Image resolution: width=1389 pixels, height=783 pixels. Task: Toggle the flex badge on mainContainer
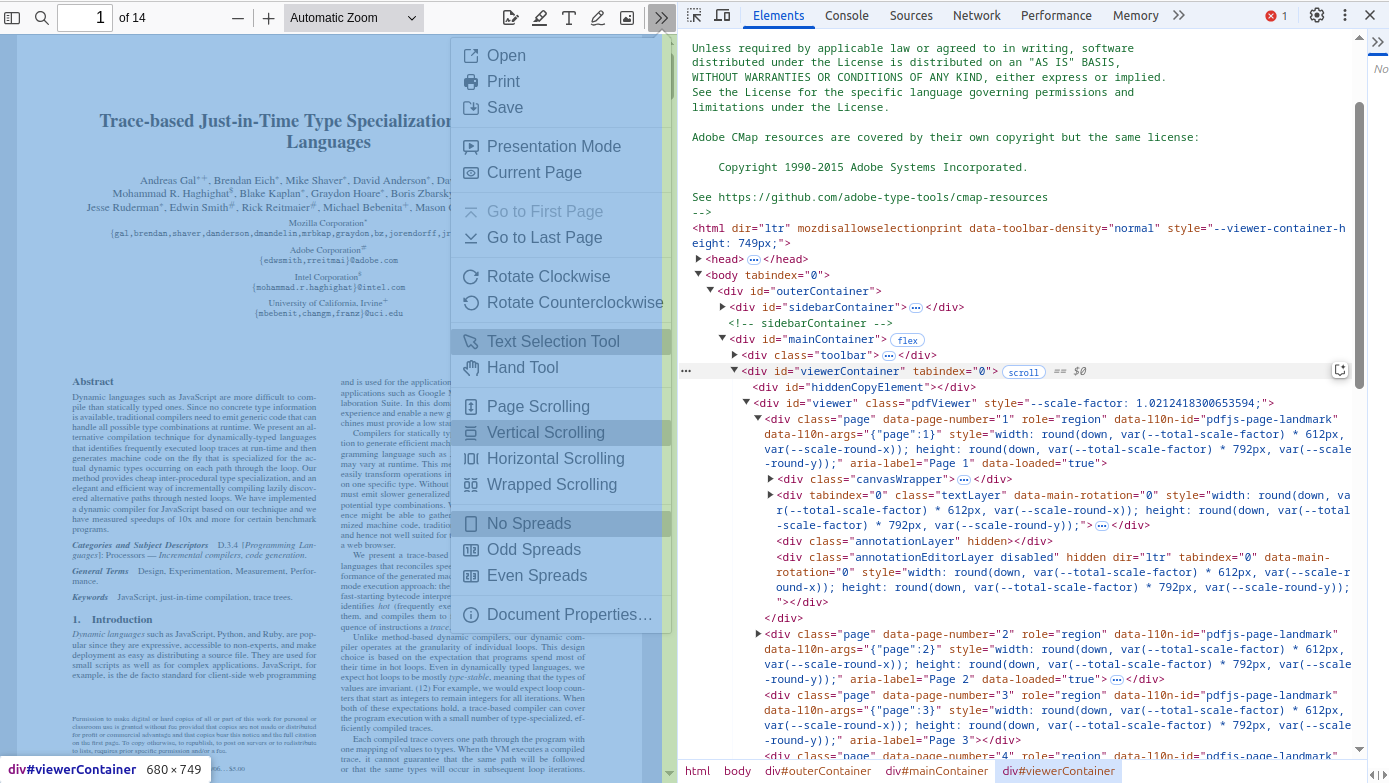coord(908,341)
